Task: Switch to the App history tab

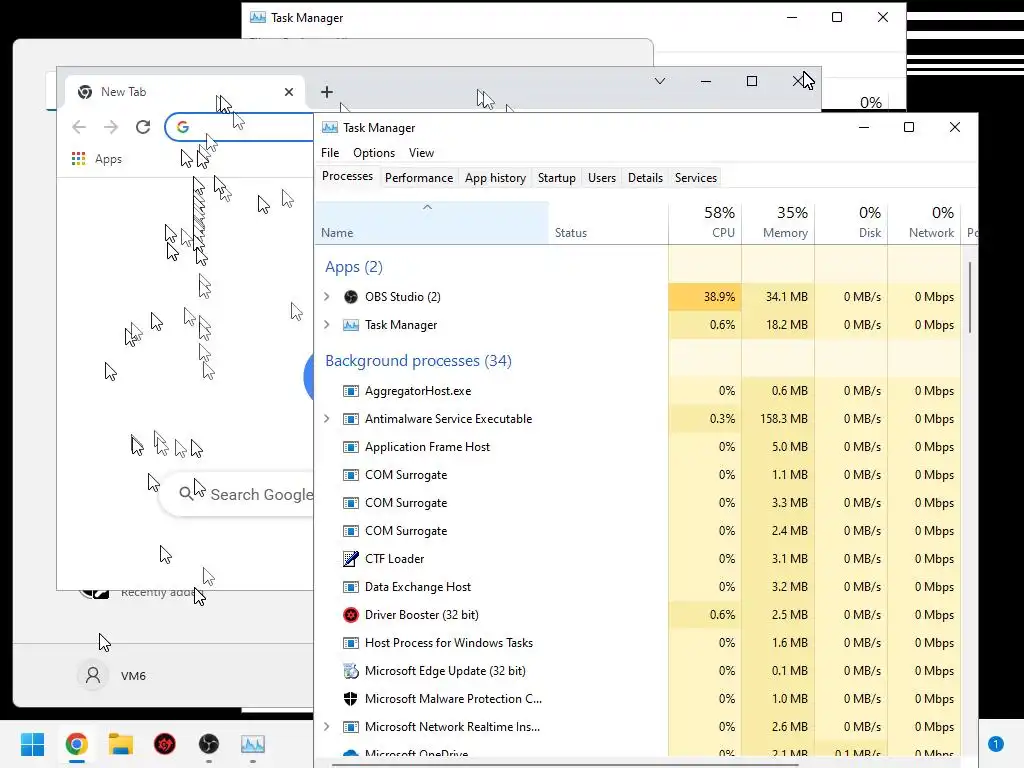Action: 495,178
